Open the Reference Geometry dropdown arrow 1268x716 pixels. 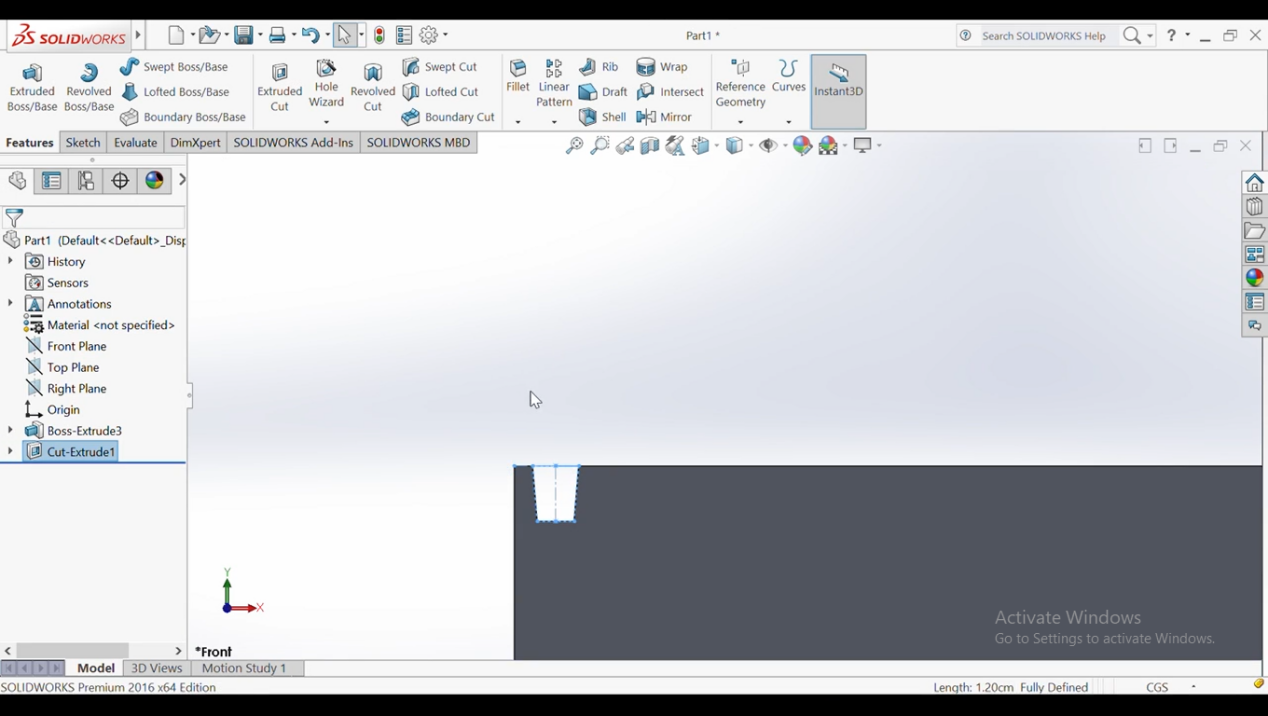coord(741,122)
